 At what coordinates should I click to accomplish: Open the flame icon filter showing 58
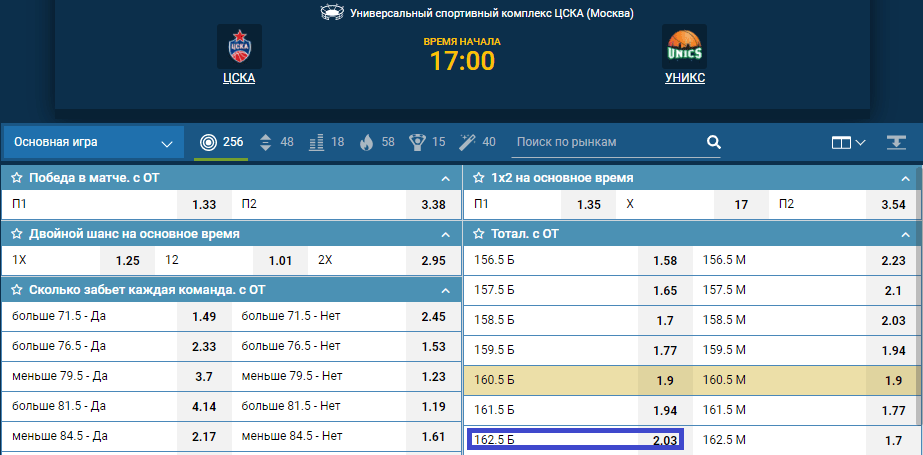point(377,142)
